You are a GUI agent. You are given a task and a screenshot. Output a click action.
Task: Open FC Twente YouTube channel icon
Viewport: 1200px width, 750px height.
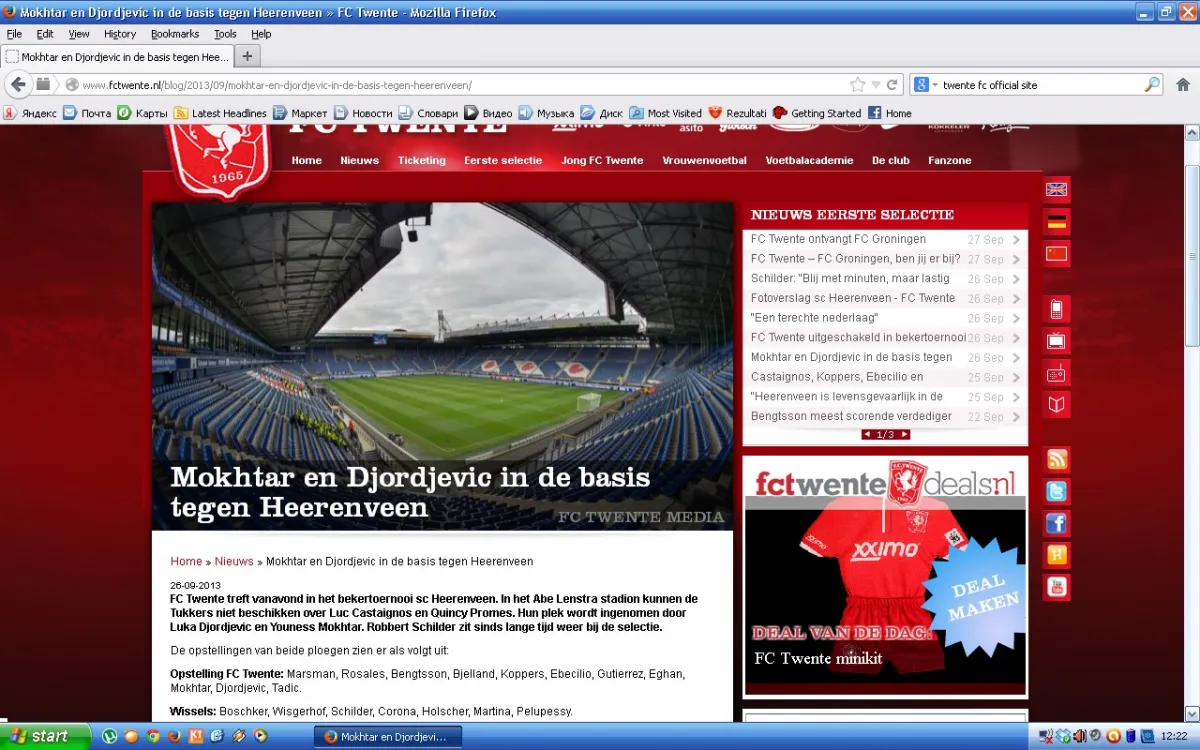(x=1056, y=587)
